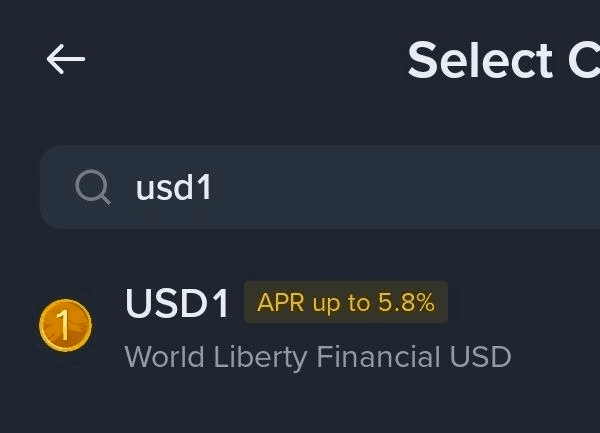Click the 'Select C' page heading
Image resolution: width=600 pixels, height=433 pixels.
click(x=502, y=61)
